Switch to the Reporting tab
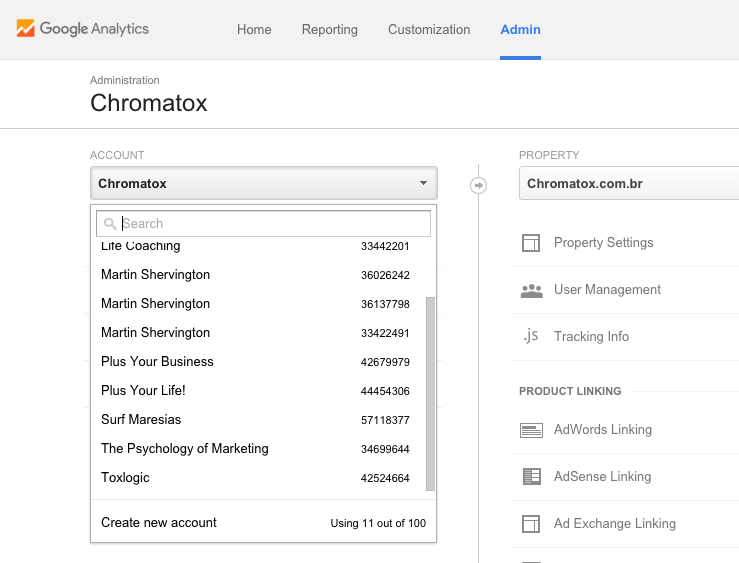This screenshot has width=739, height=563. point(329,29)
